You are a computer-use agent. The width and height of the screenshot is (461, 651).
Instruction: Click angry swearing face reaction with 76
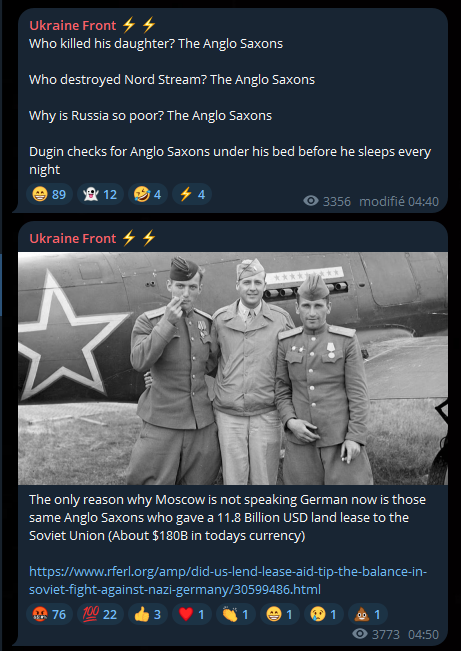point(49,614)
